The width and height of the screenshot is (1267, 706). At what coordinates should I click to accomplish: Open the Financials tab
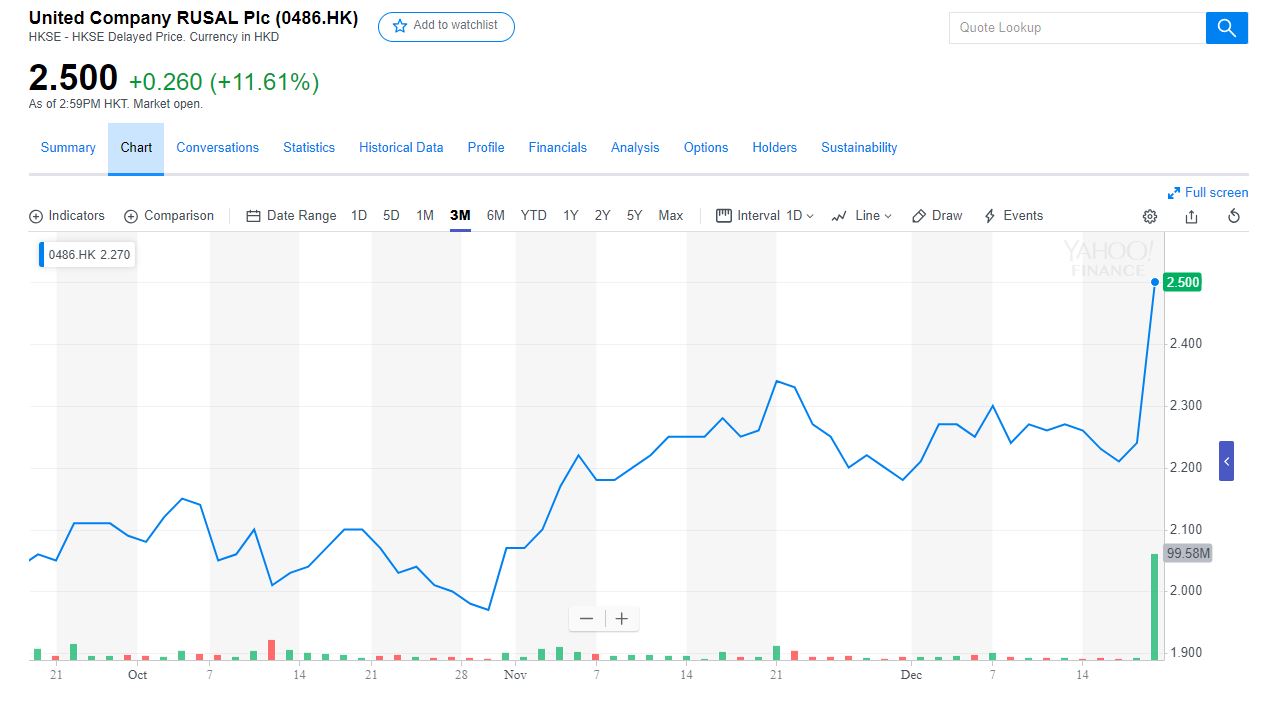(x=557, y=148)
